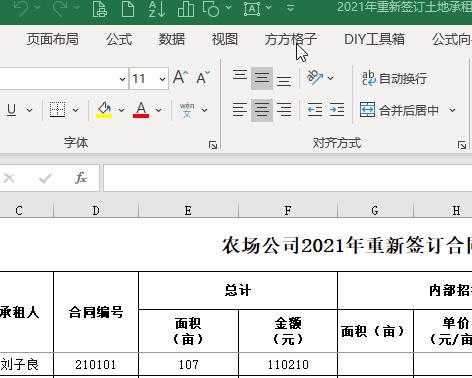Open borders dropdown arrow
The width and height of the screenshot is (472, 378).
(x=76, y=110)
